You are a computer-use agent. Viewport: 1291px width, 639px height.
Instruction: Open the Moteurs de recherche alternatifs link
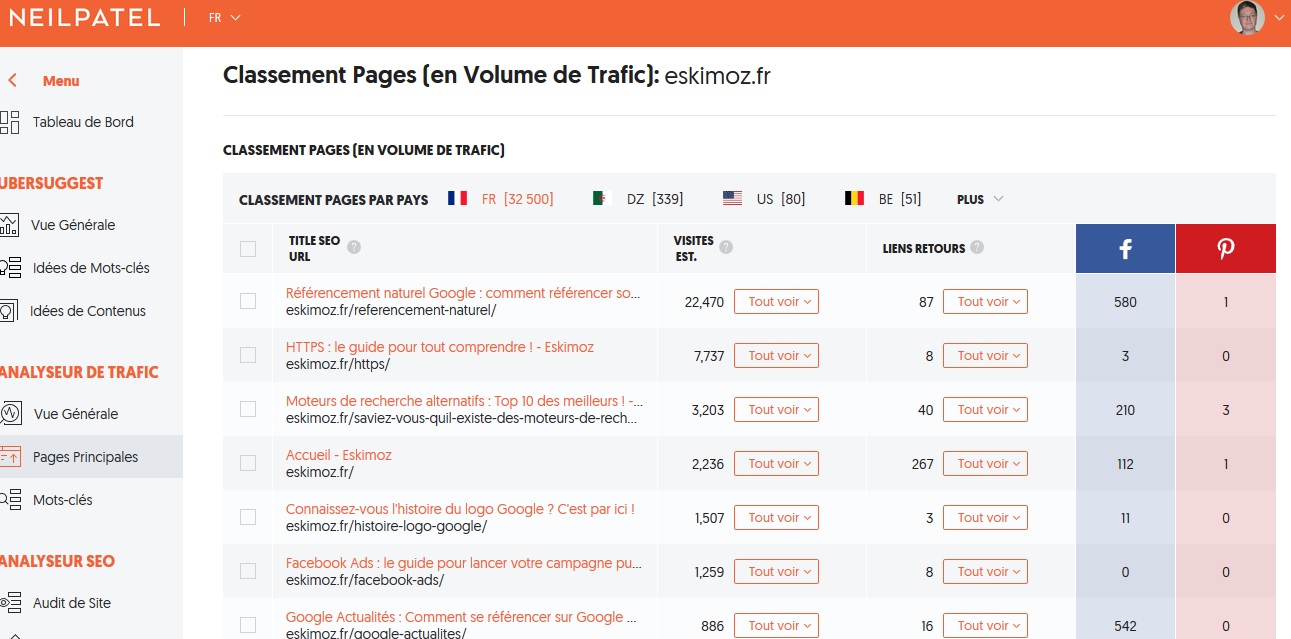(464, 401)
